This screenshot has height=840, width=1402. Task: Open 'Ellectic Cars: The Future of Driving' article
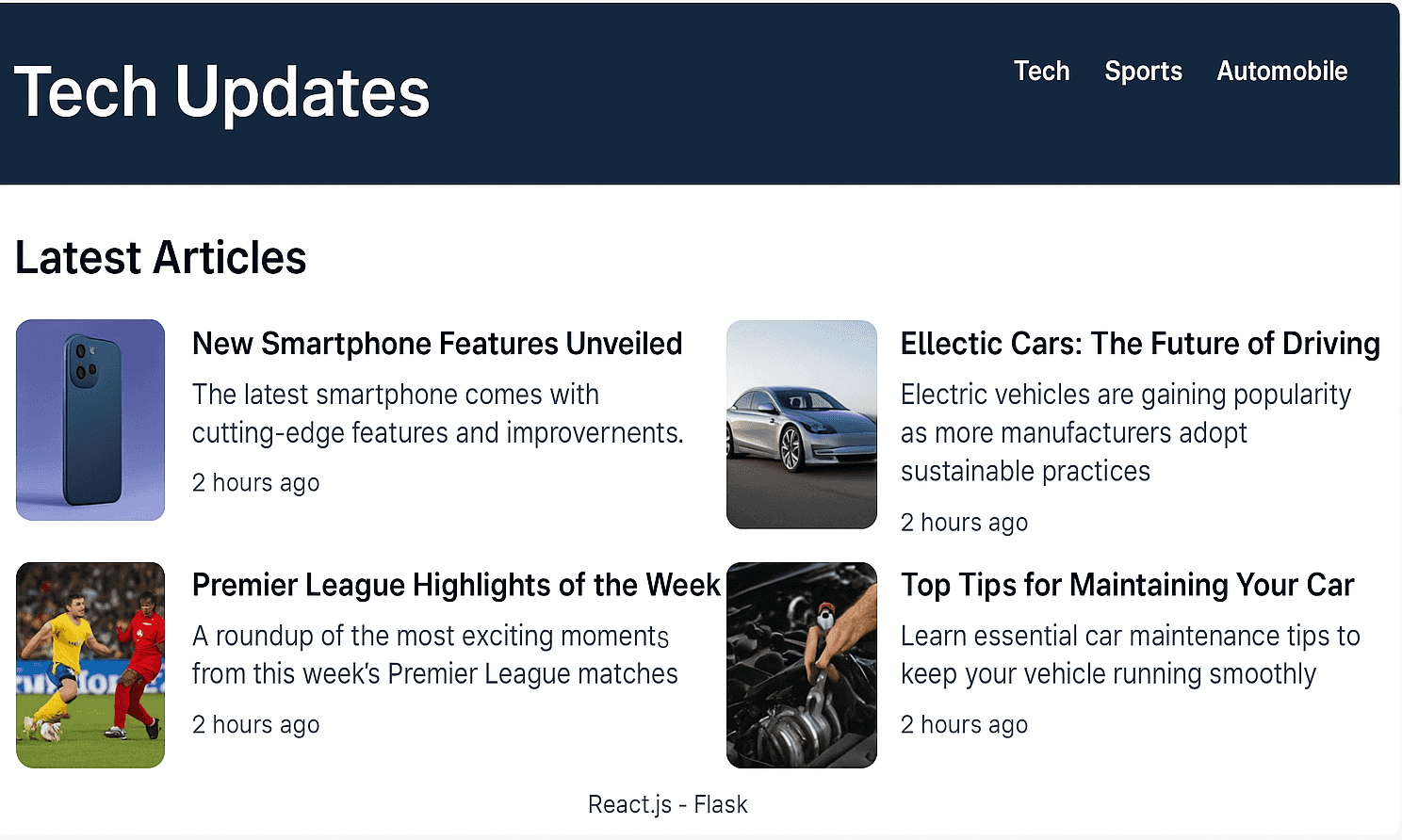point(1140,344)
